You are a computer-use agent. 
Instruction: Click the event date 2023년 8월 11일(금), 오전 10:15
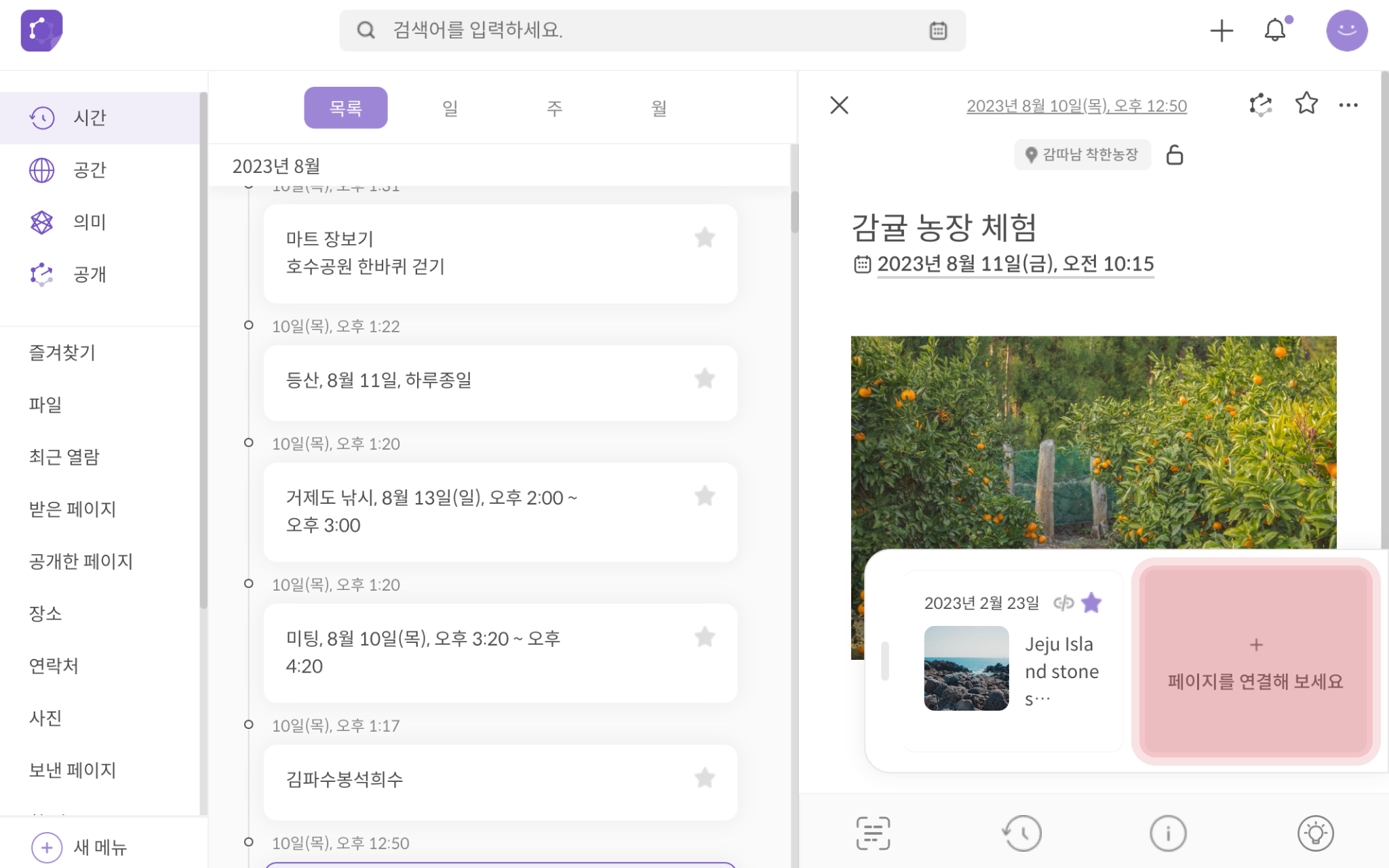click(x=1015, y=264)
